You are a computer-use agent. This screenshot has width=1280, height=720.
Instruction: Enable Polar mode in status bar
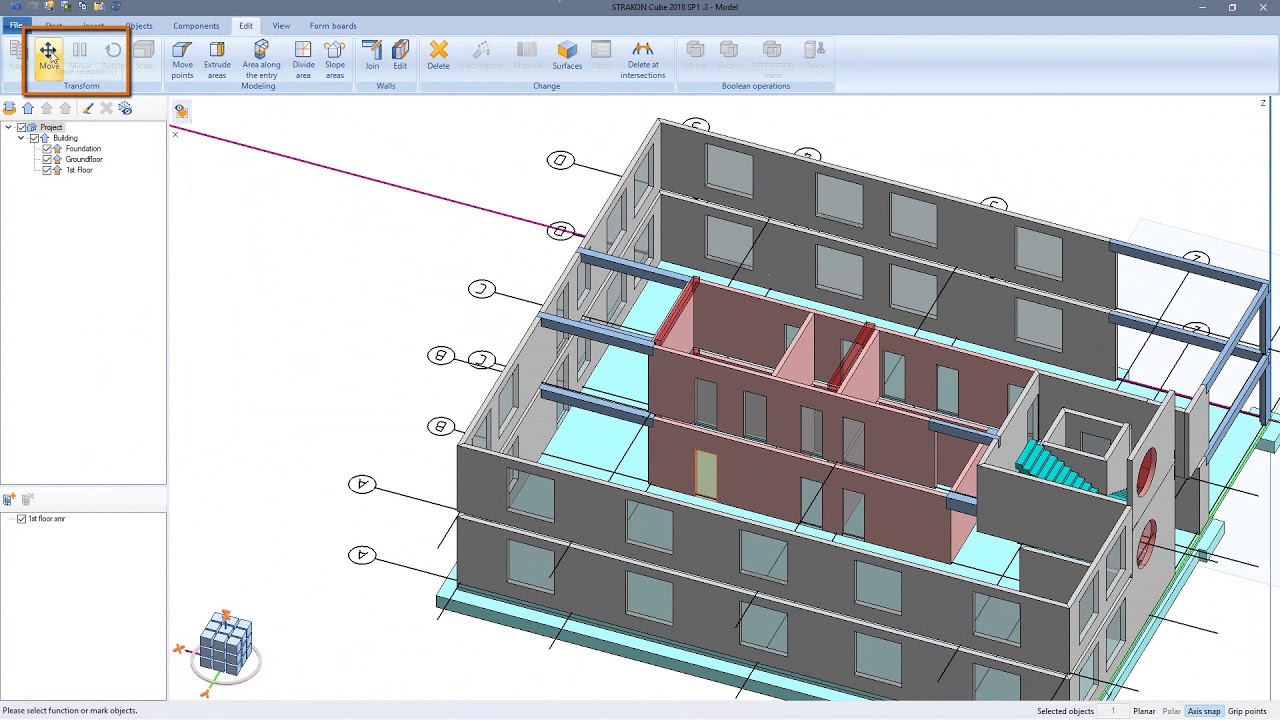(x=1171, y=711)
